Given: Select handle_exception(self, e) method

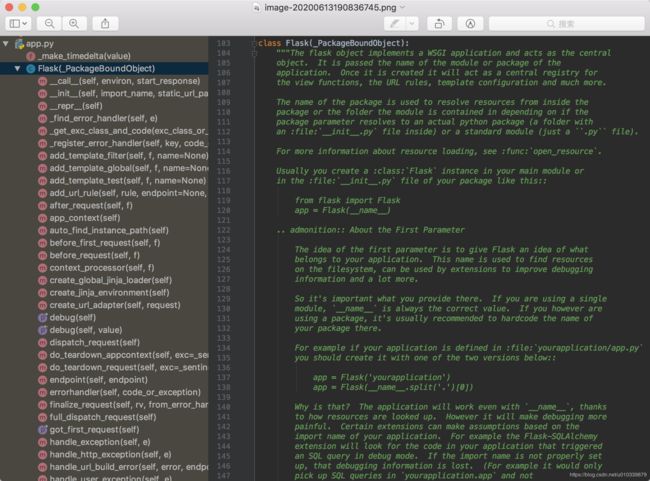Looking at the screenshot, I should point(100,442).
